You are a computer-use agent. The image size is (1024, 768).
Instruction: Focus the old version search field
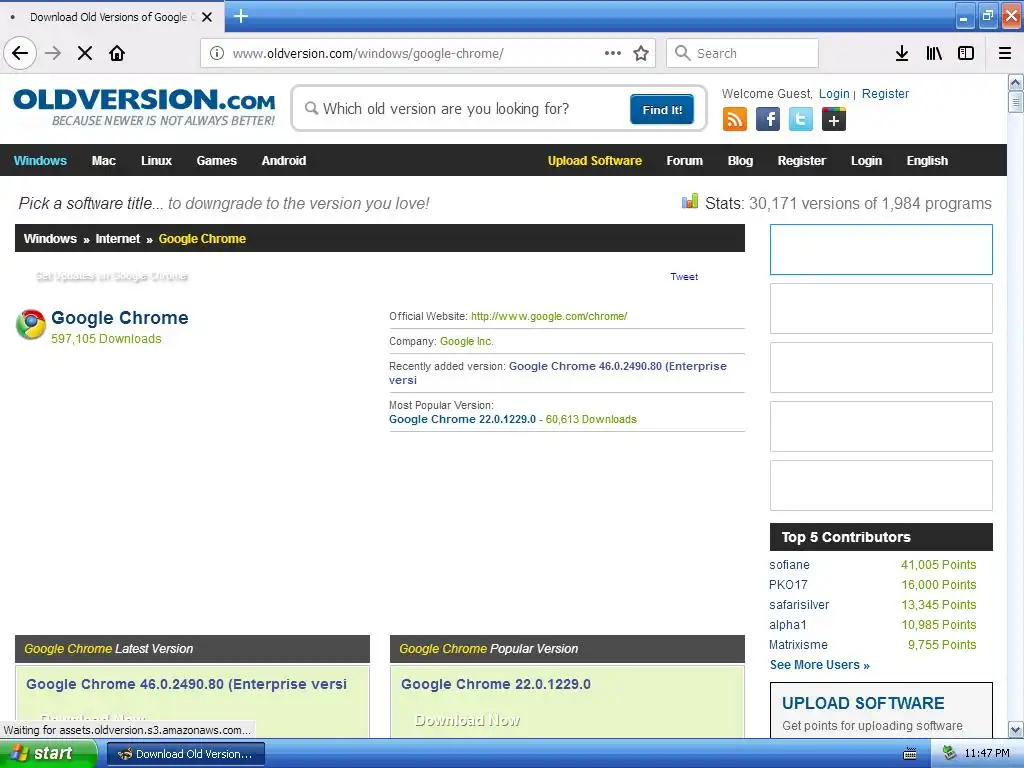[464, 108]
